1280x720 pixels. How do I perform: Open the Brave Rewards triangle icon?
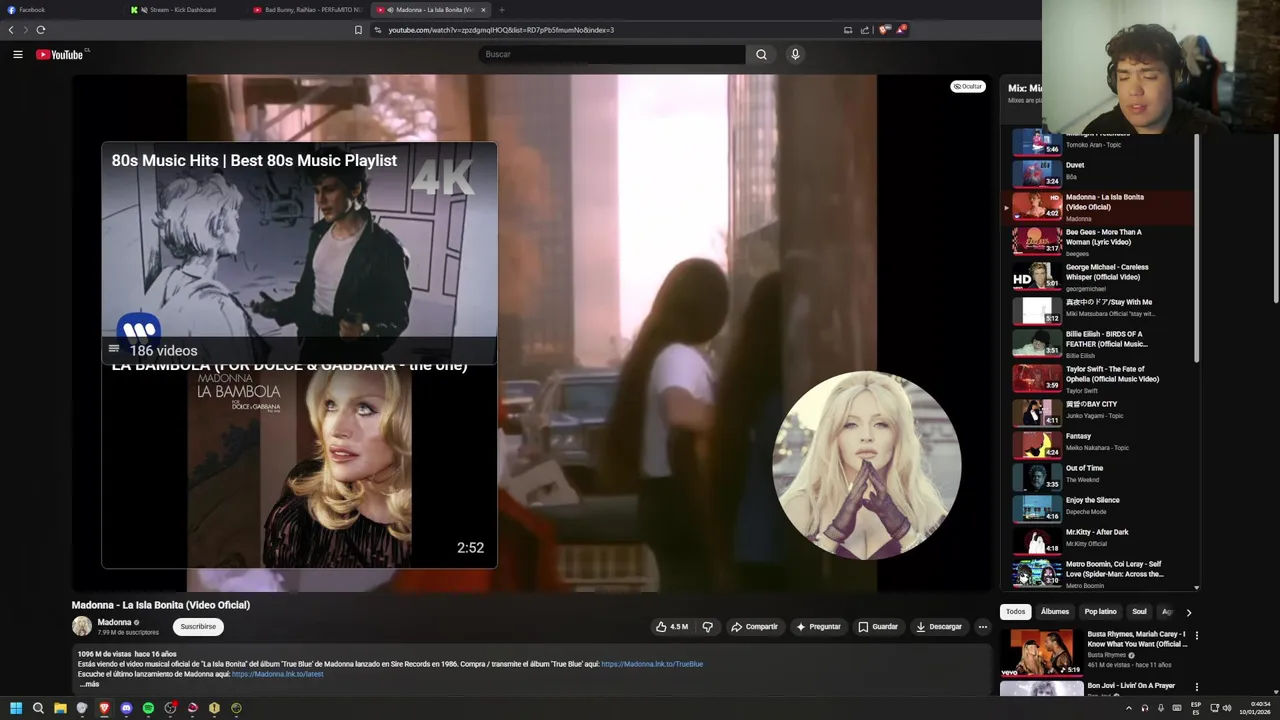pos(901,30)
